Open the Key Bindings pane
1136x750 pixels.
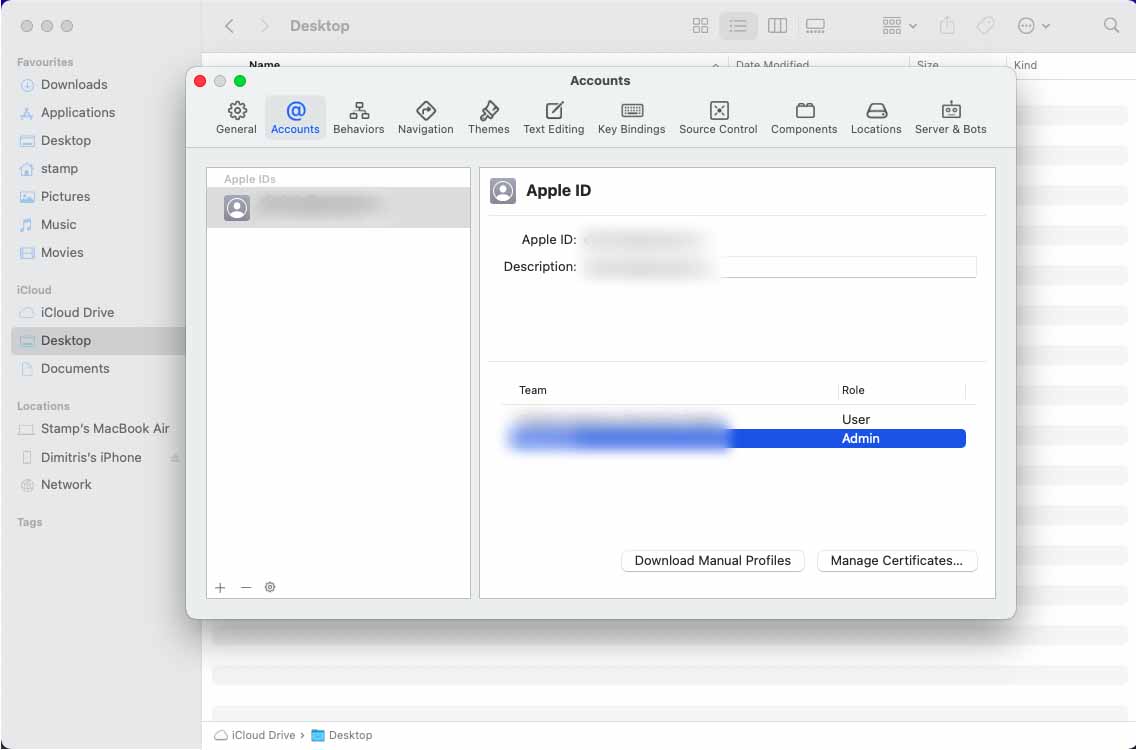point(631,117)
